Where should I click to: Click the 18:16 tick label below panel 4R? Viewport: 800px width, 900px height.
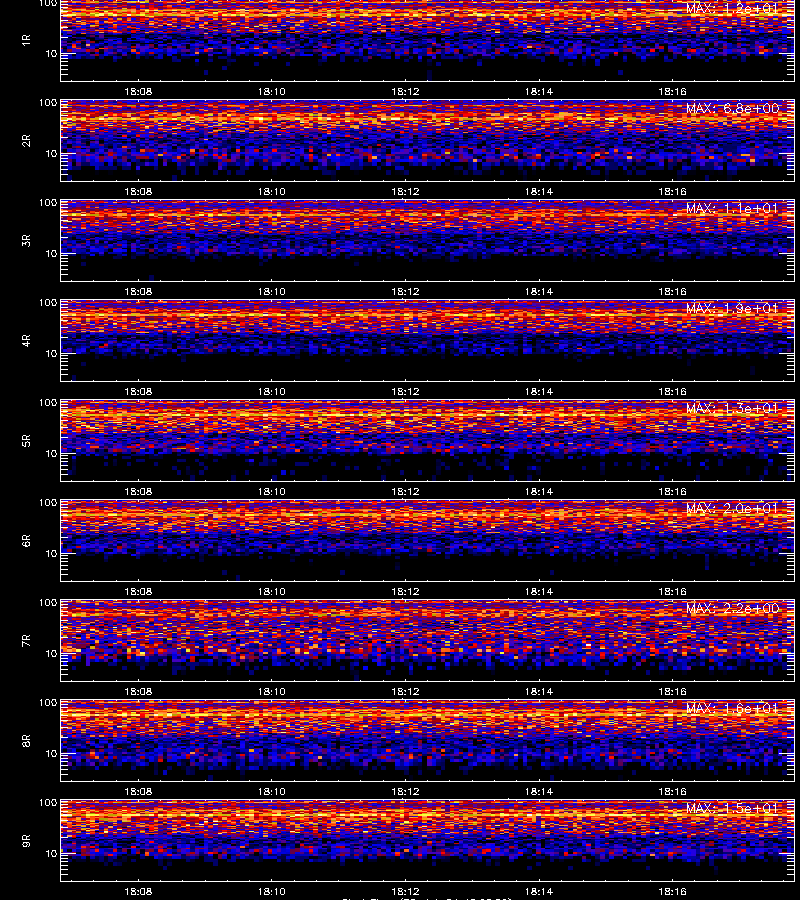672,391
